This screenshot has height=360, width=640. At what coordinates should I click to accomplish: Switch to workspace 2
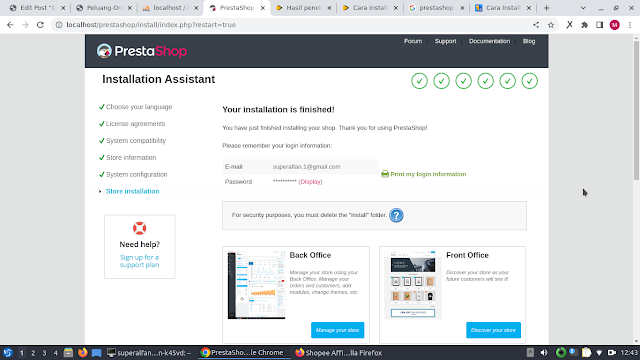pos(33,353)
